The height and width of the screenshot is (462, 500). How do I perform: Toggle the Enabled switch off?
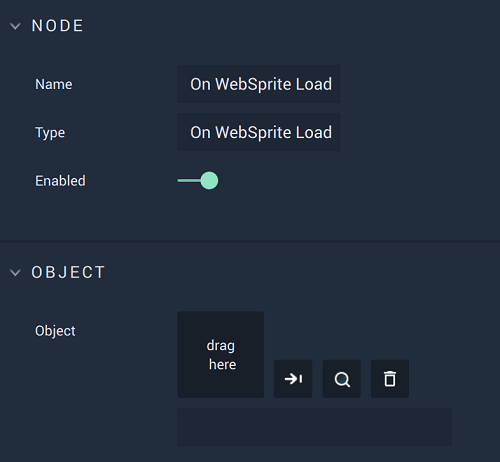point(198,181)
